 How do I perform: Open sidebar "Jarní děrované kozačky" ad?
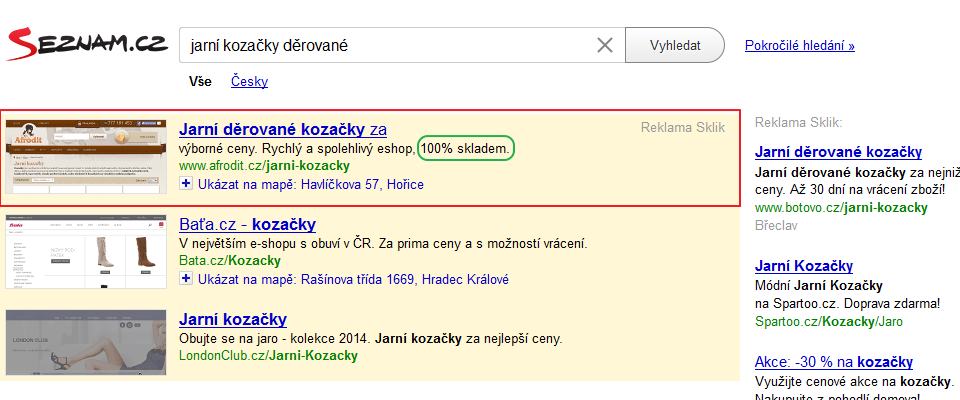pos(838,152)
